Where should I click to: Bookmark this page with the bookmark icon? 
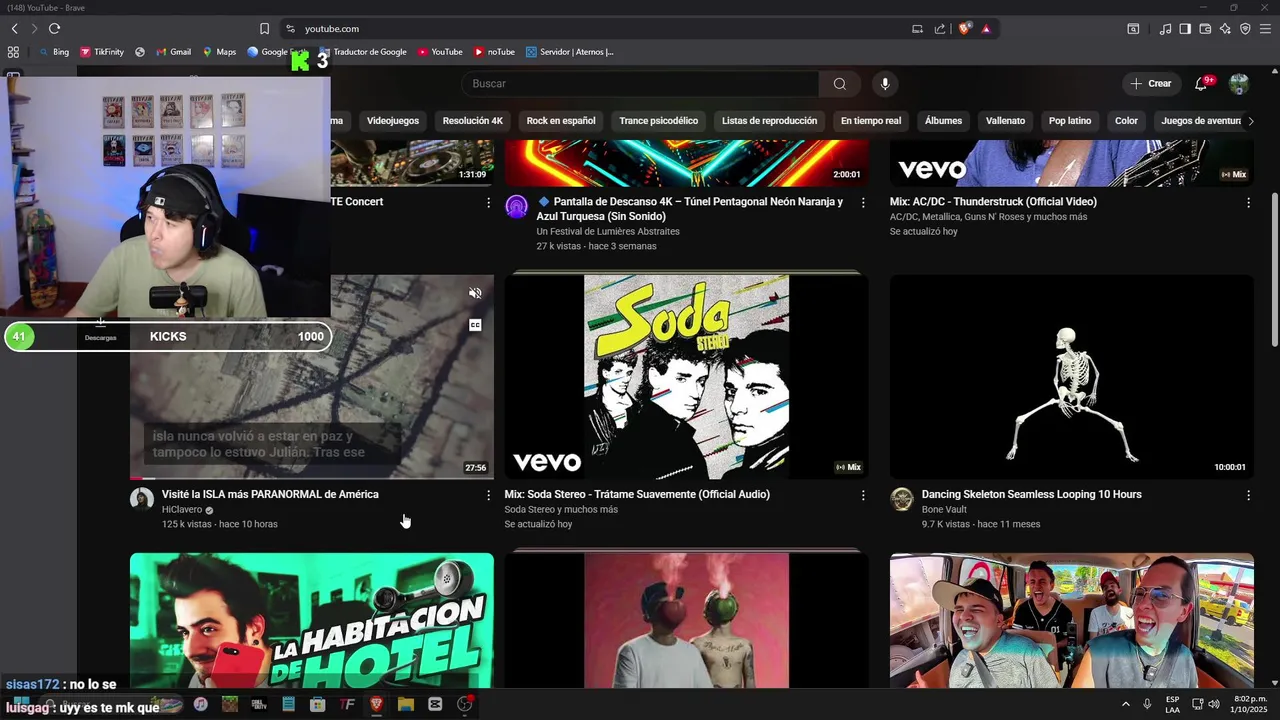[x=264, y=29]
